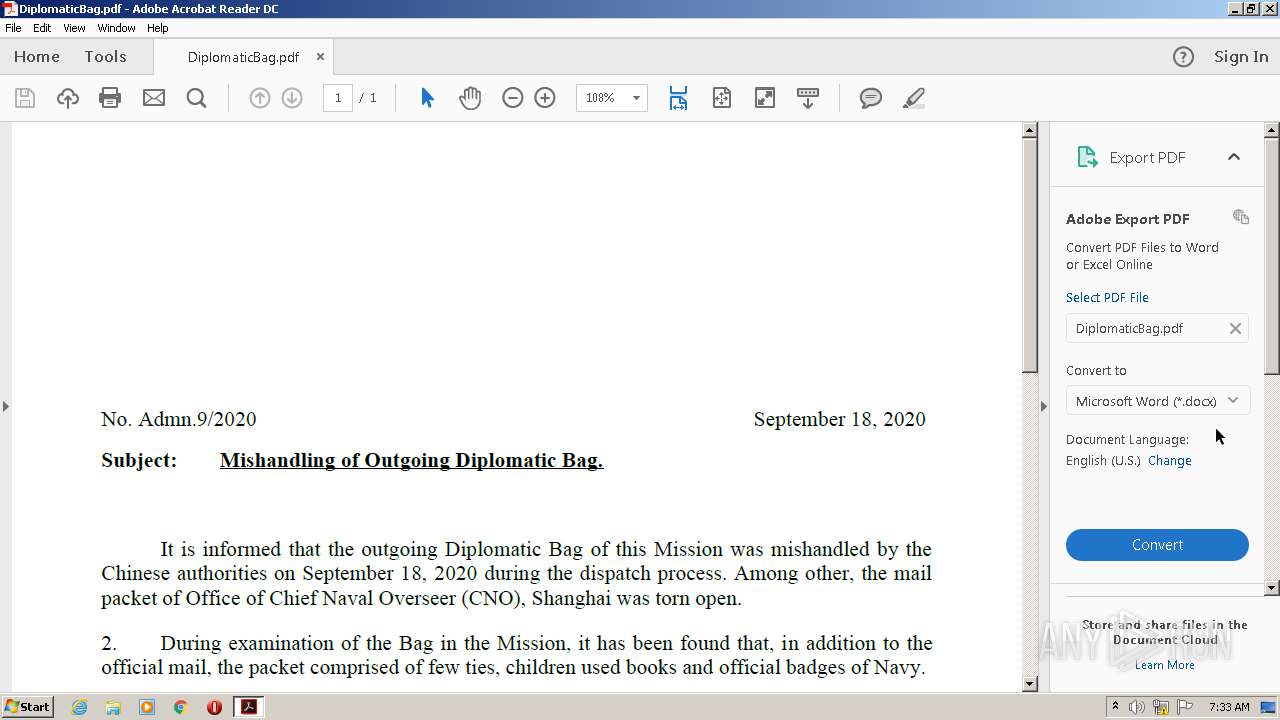Open the View menu
The width and height of the screenshot is (1280, 720).
(74, 28)
